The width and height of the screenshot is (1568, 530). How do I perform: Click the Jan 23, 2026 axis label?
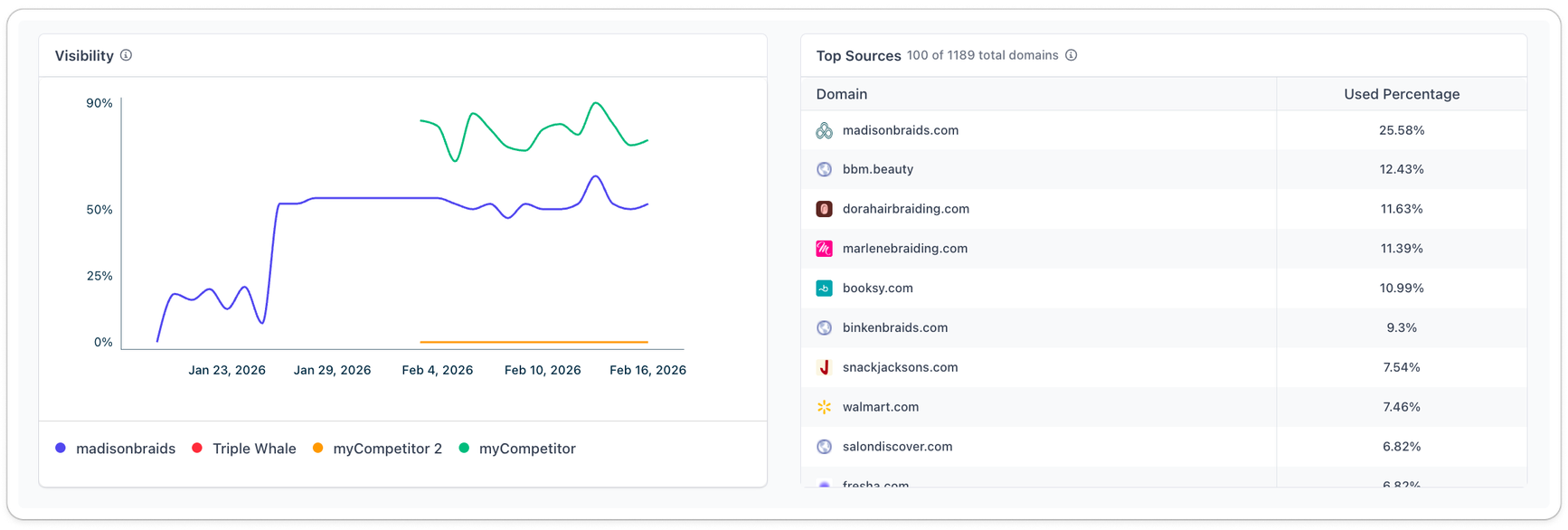[227, 370]
